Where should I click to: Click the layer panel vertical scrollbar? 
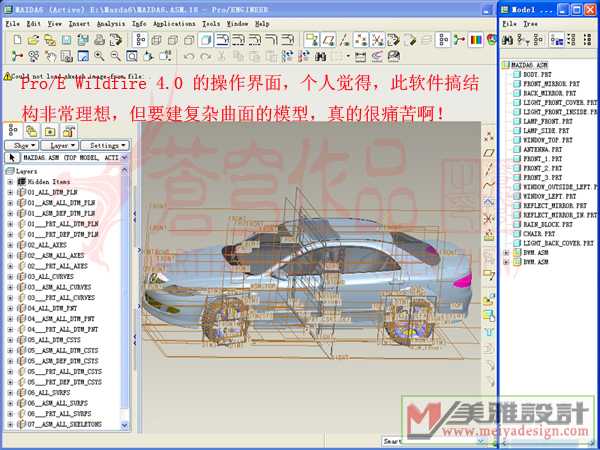[x=125, y=300]
